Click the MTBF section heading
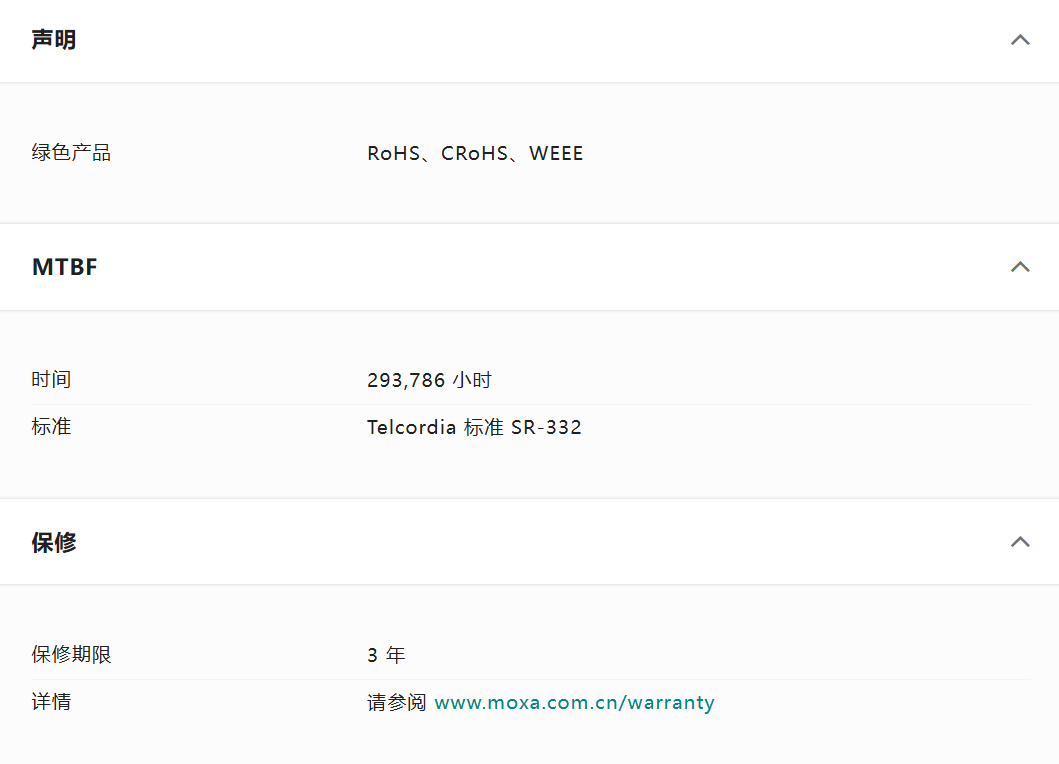 coord(65,267)
